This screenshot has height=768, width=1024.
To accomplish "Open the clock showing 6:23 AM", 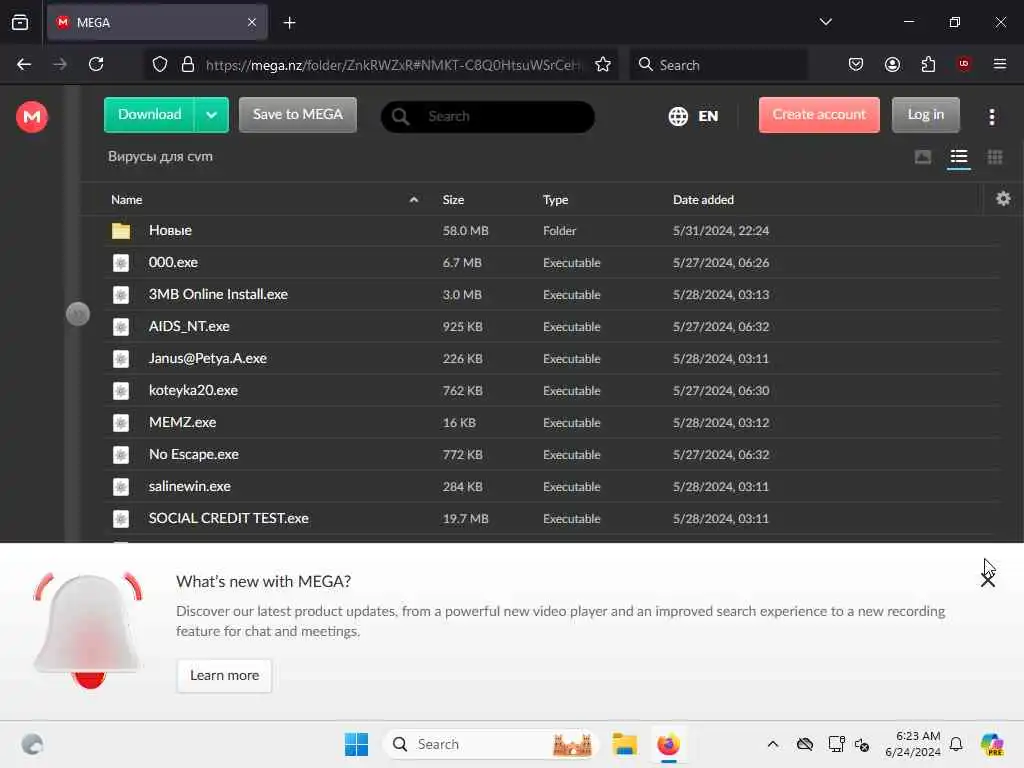I will tap(913, 744).
